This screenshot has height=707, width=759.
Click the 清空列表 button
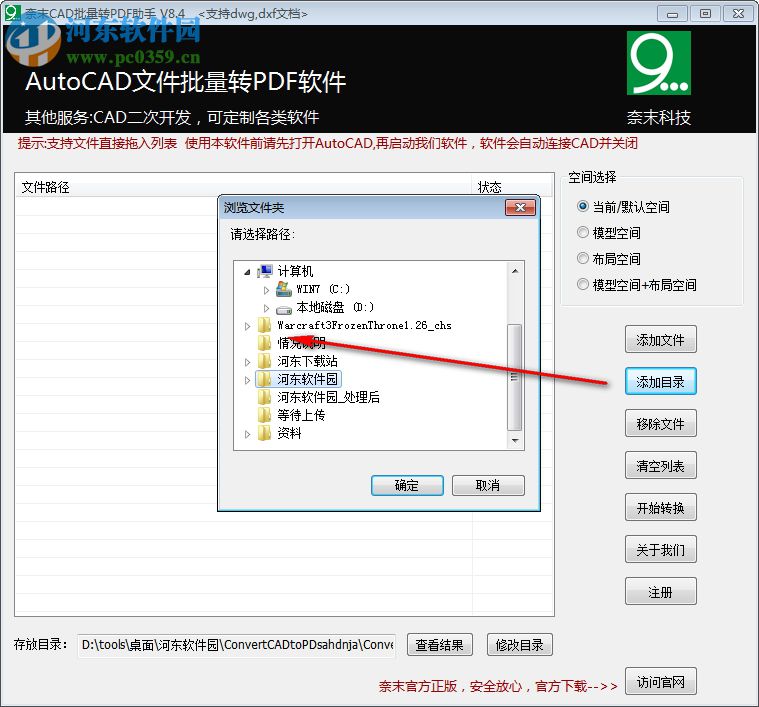pyautogui.click(x=660, y=466)
